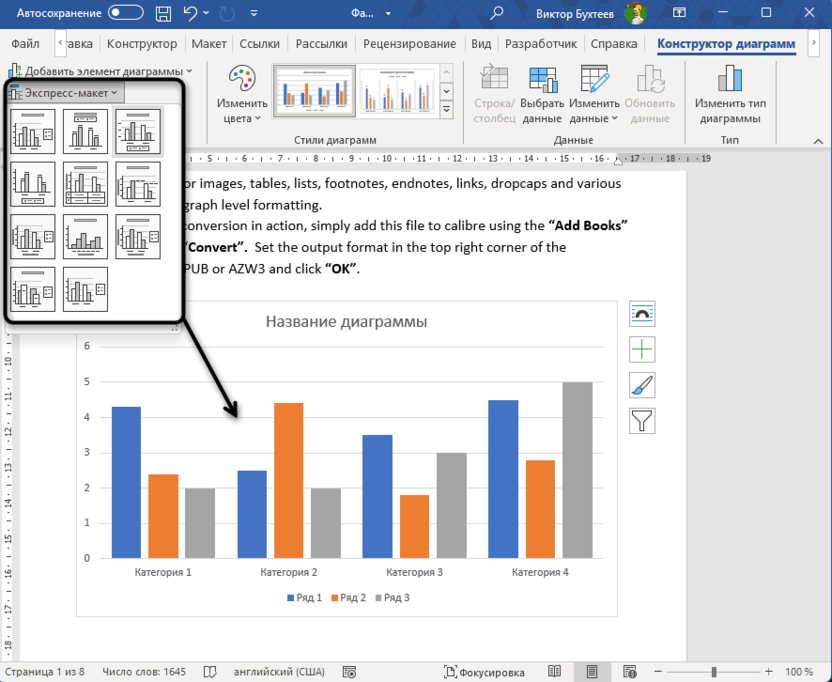The width and height of the screenshot is (832, 682).
Task: Move the zoom slider handle
Action: pyautogui.click(x=714, y=672)
